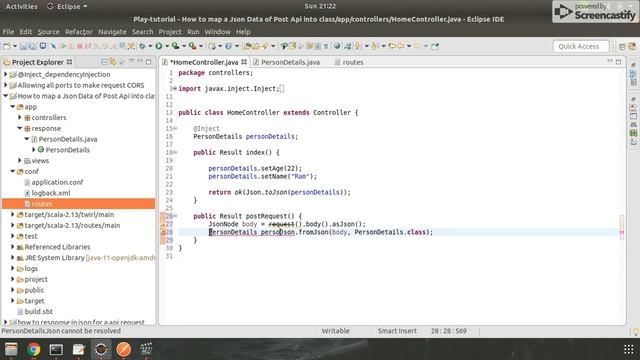
Task: Click Link with Editor in Project Explorer
Action: [113, 62]
